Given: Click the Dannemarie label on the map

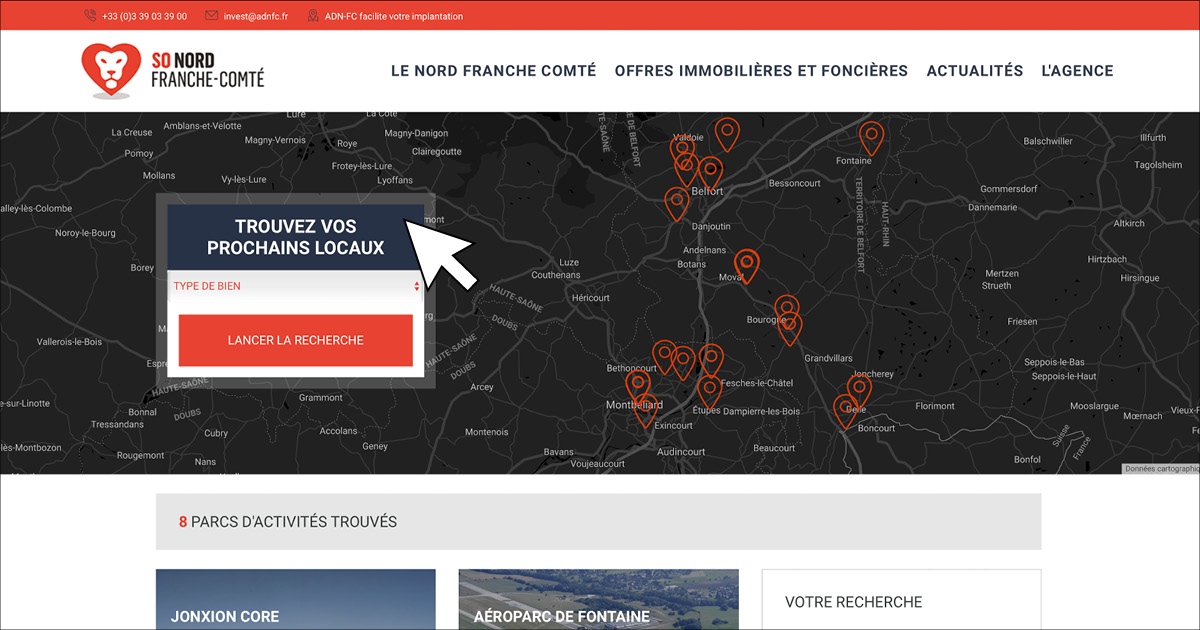Looking at the screenshot, I should point(992,207).
